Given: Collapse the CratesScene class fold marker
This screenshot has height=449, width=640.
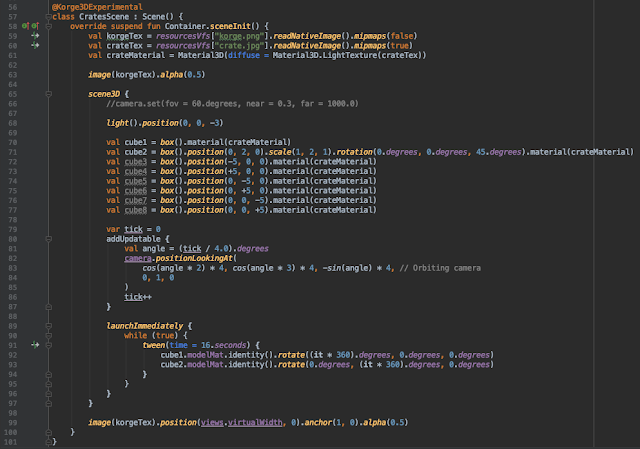Looking at the screenshot, I should pyautogui.click(x=47, y=15).
